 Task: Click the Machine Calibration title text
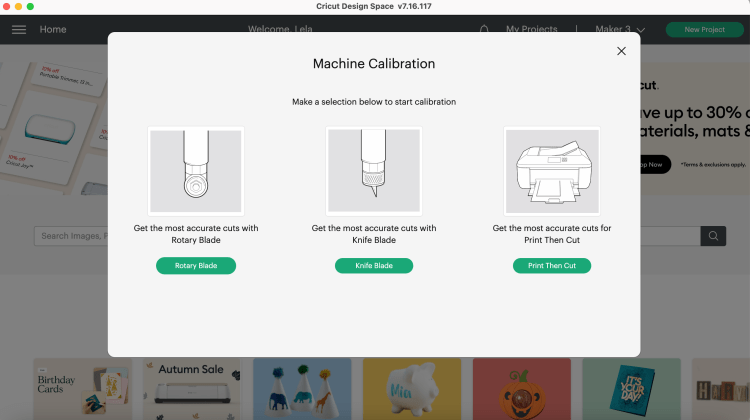coord(374,64)
